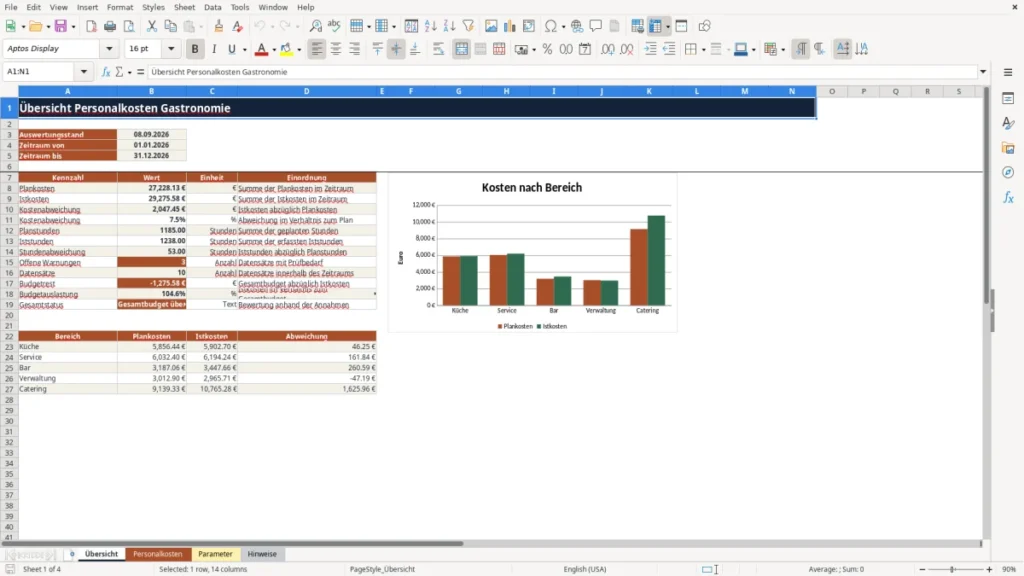Screen dimensions: 1024x576
Task: Toggle Italic formatting
Action: (x=214, y=49)
